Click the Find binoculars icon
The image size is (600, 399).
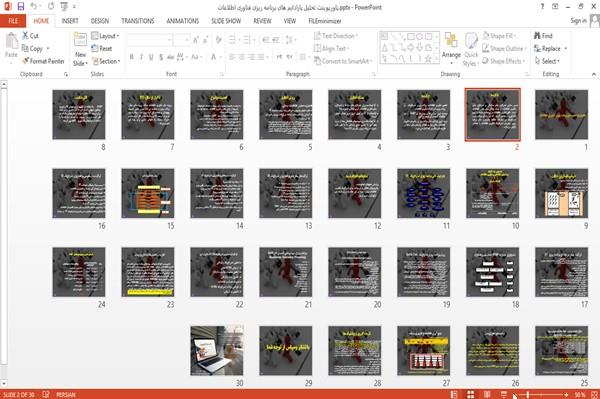click(537, 36)
